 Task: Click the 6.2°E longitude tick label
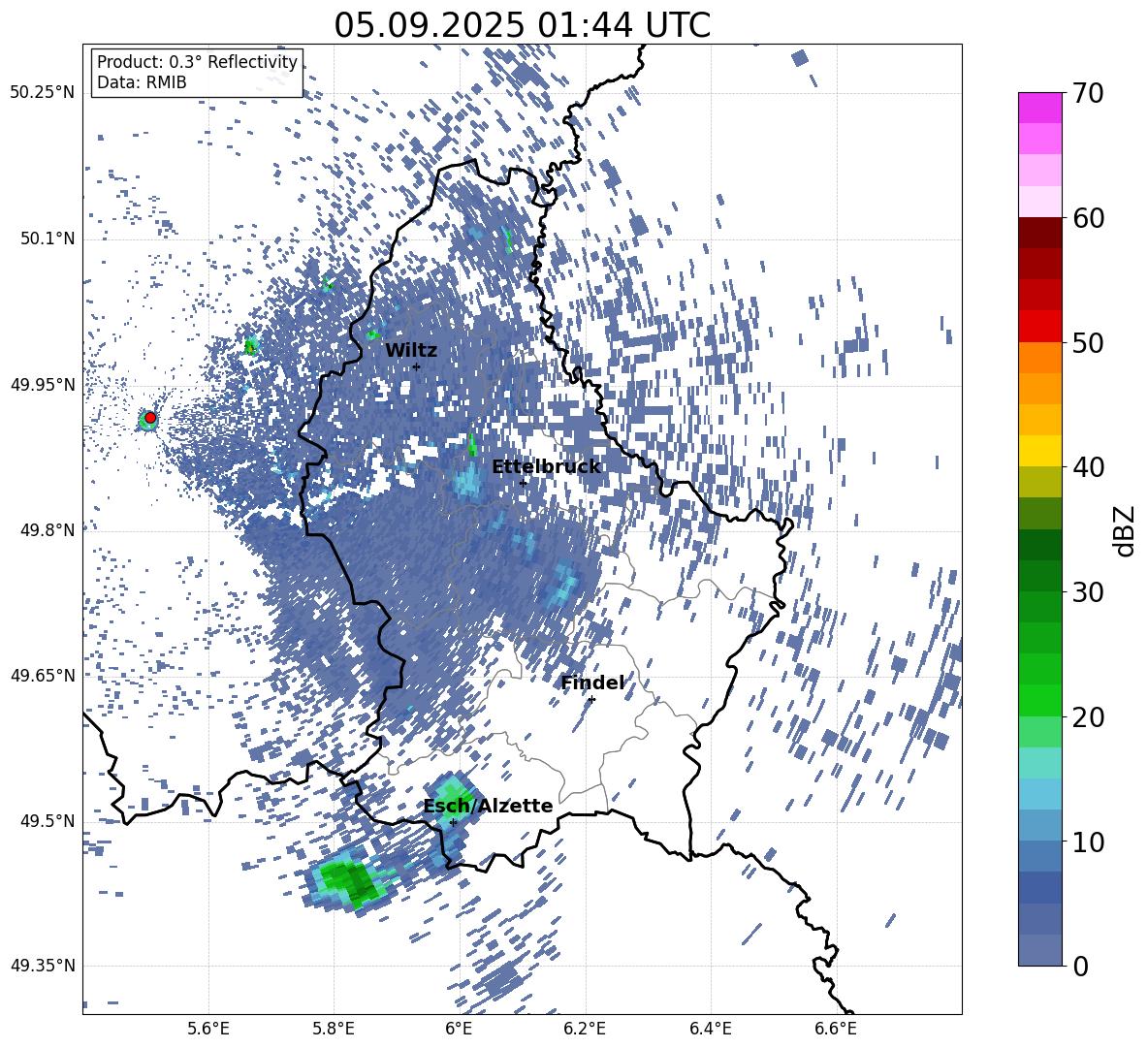click(585, 1029)
